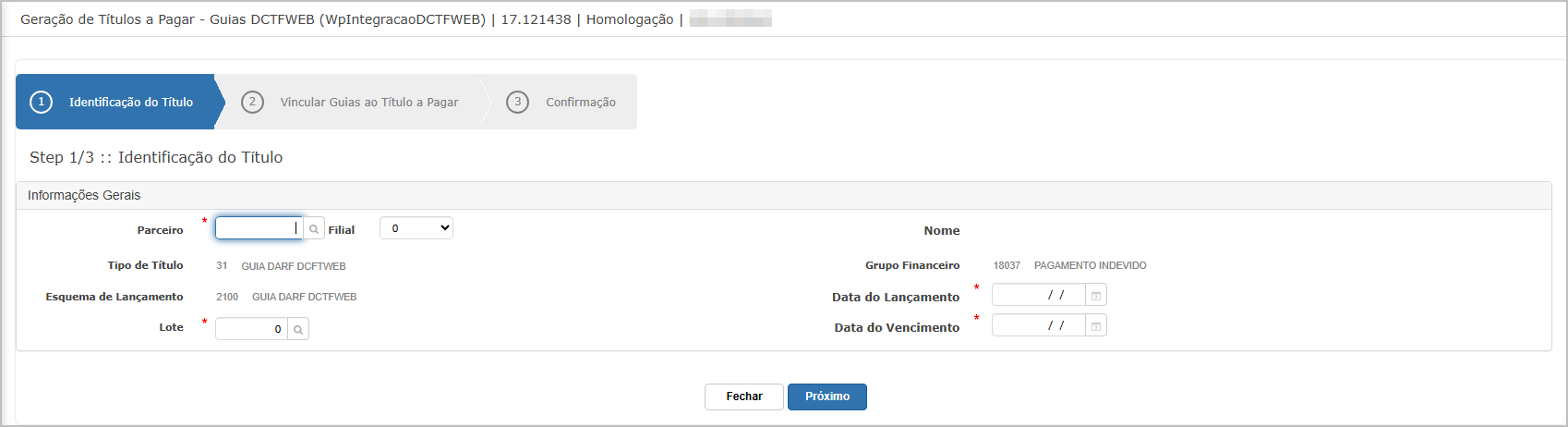Open the Parceiro search lookup icon
Viewport: 1568px width, 427px height.
pos(314,229)
